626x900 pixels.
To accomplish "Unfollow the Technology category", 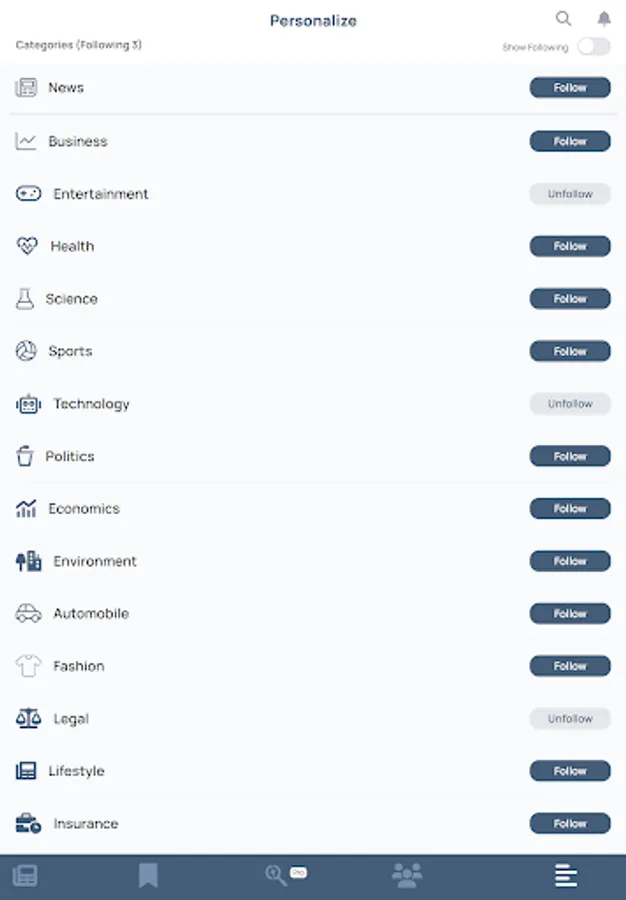I will point(570,404).
